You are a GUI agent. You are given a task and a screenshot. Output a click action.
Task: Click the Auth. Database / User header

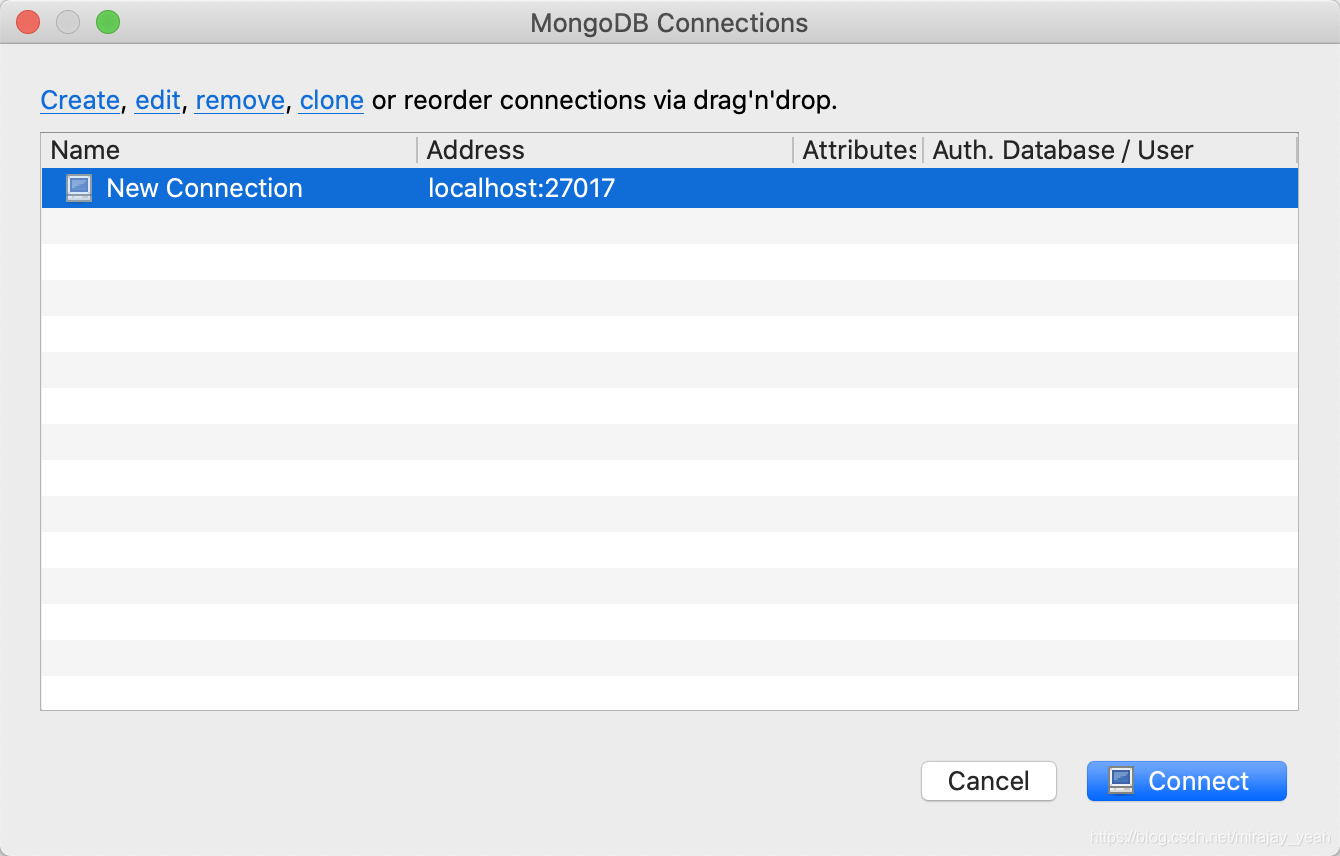[1110, 150]
